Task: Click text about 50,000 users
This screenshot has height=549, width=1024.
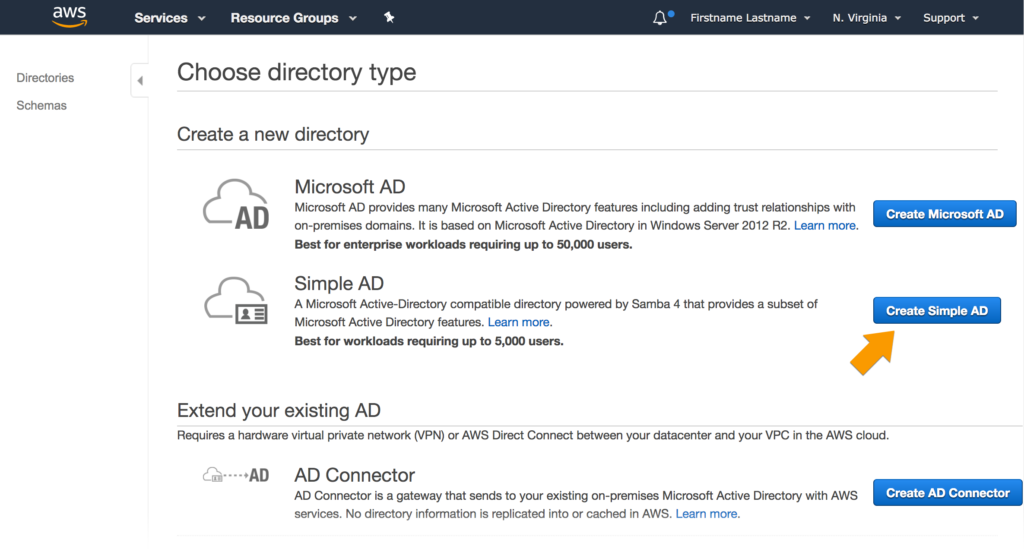Action: tap(463, 245)
